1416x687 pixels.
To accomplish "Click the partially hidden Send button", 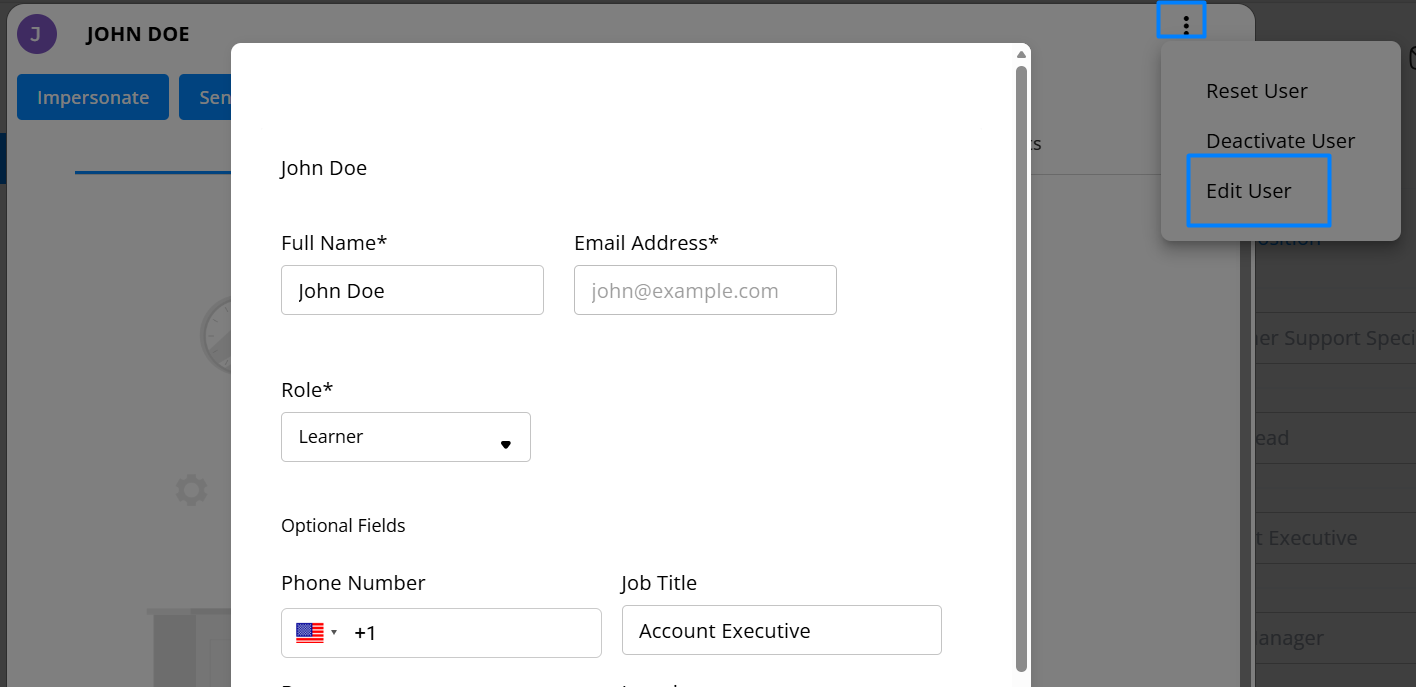I will (x=206, y=97).
